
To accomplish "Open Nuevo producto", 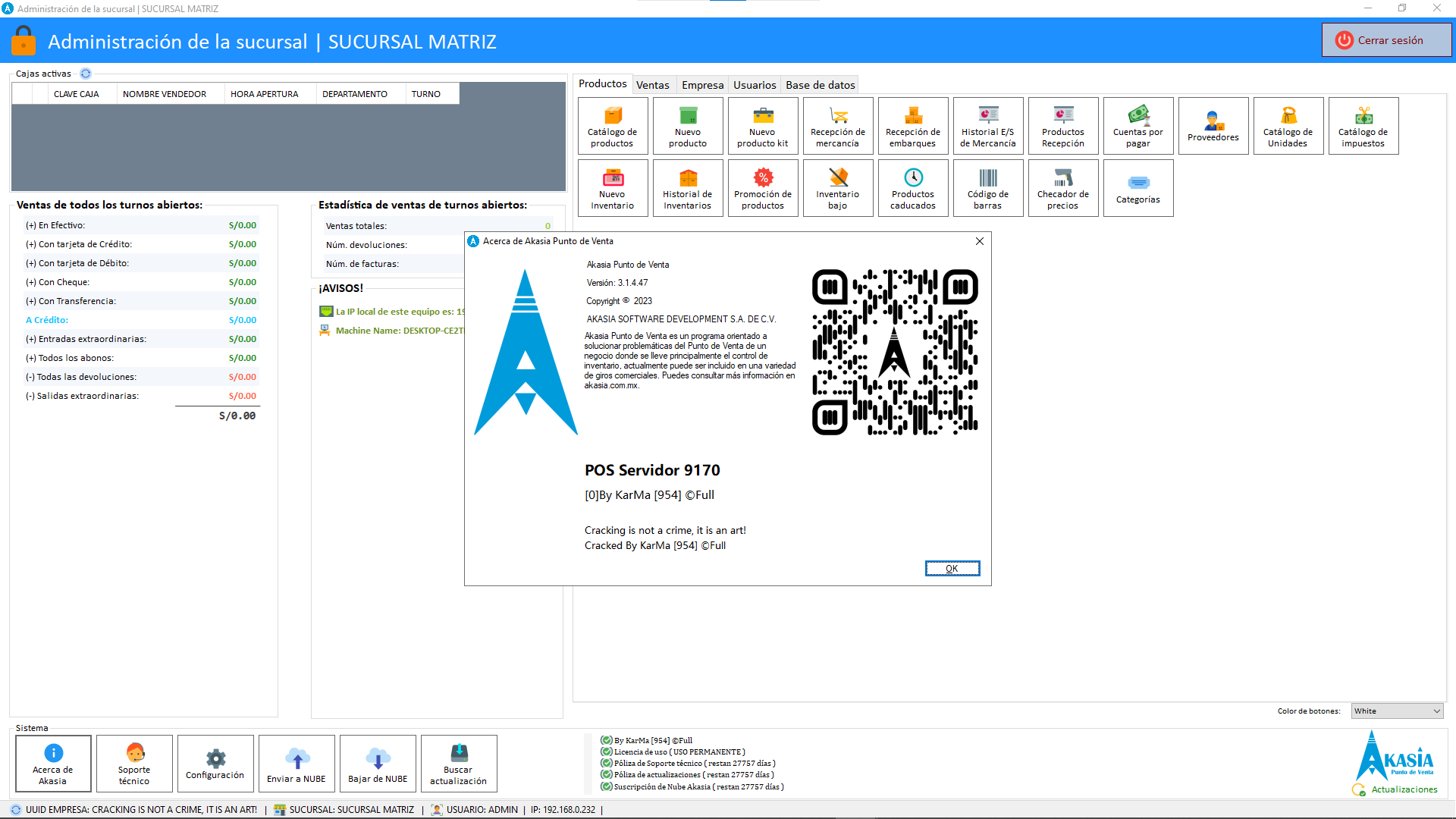I will point(688,126).
